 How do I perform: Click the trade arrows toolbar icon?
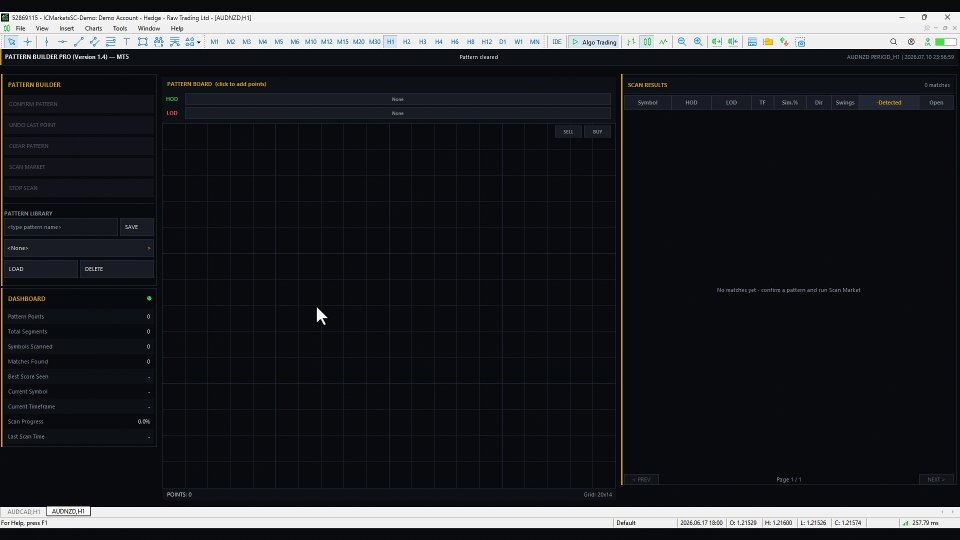pos(784,42)
